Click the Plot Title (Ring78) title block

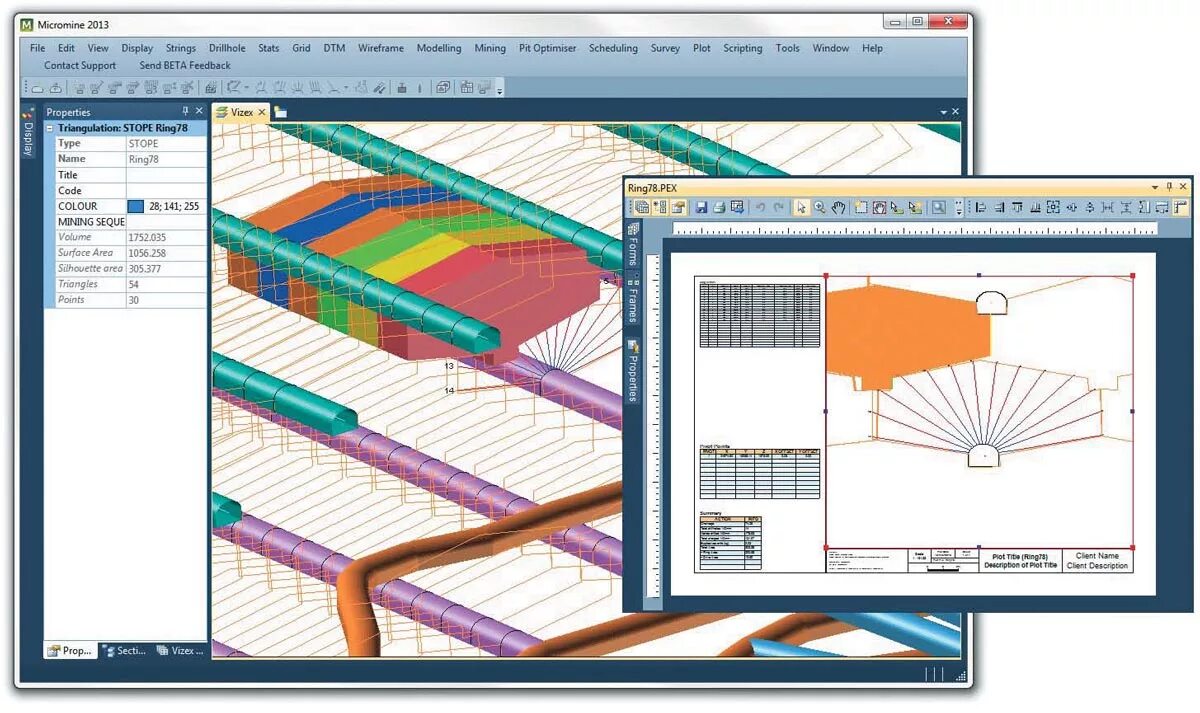coord(1020,561)
